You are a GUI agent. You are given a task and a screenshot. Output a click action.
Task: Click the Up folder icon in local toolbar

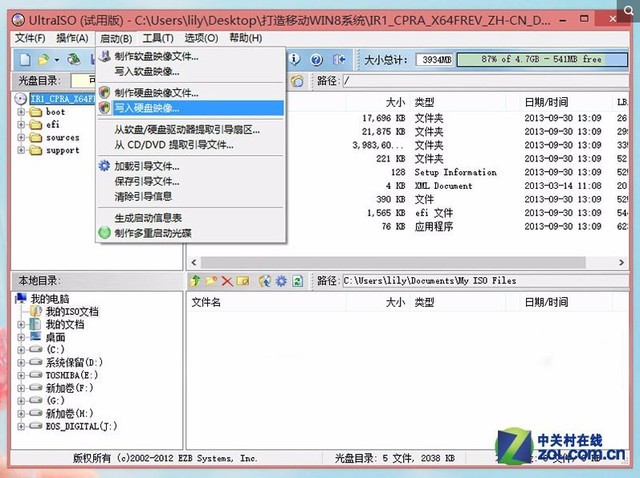(x=195, y=281)
